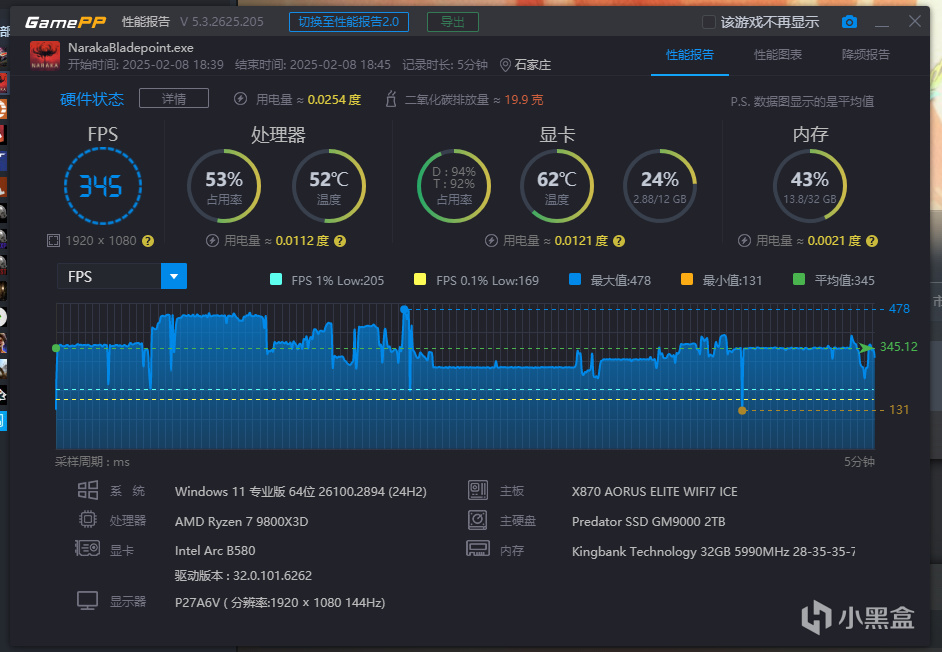Click the green 平均值 legend swatch

[x=799, y=279]
